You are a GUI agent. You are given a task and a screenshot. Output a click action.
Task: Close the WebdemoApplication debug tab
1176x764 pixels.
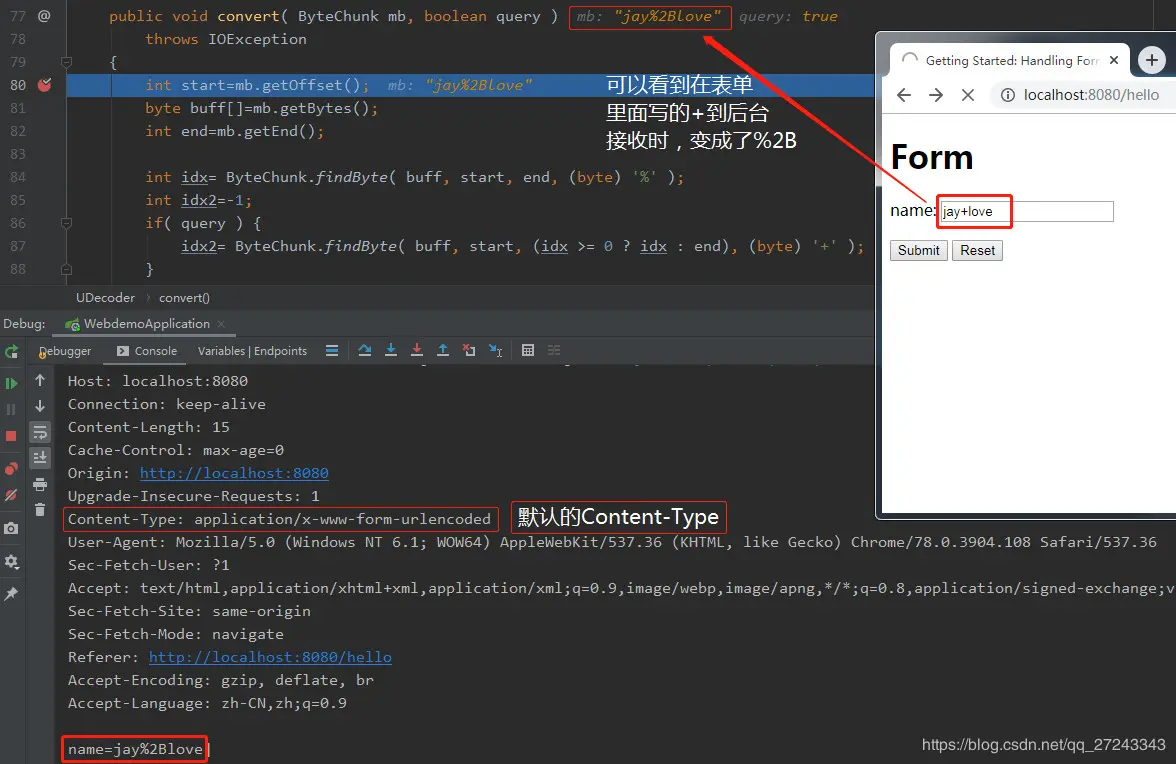coord(221,324)
